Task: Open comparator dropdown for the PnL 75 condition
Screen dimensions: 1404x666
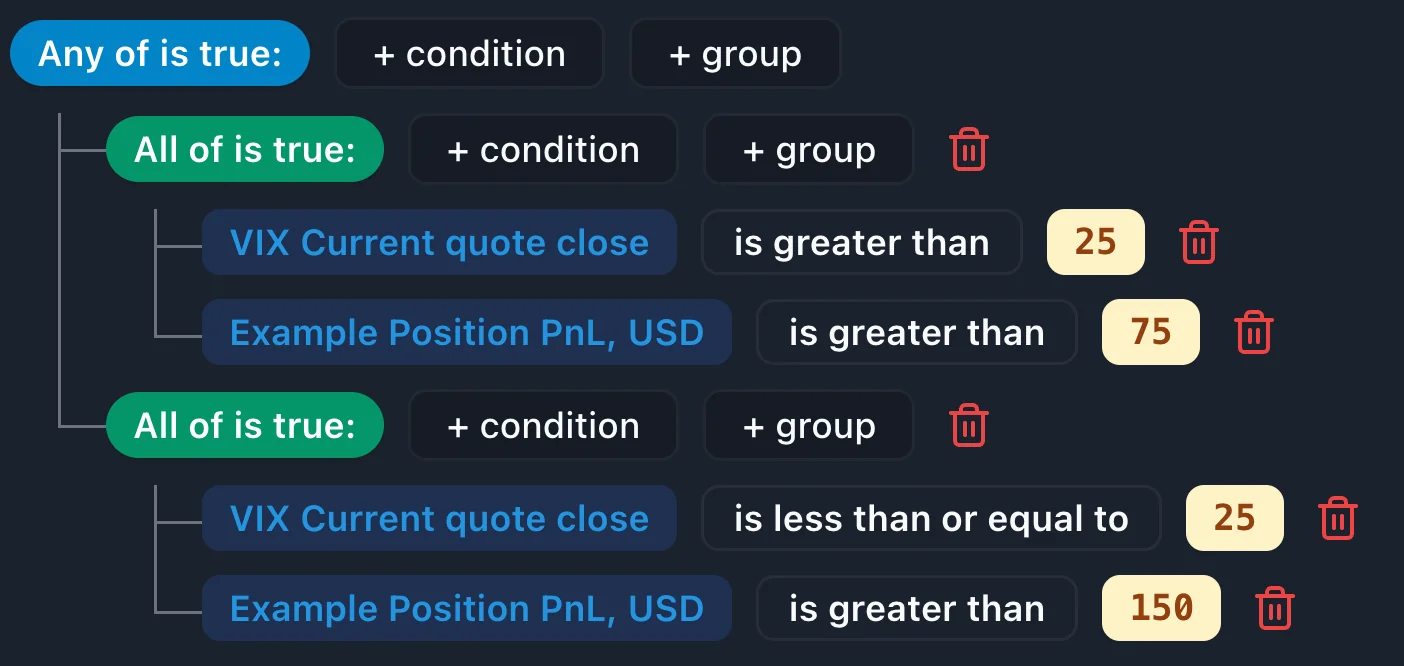Action: coord(916,333)
